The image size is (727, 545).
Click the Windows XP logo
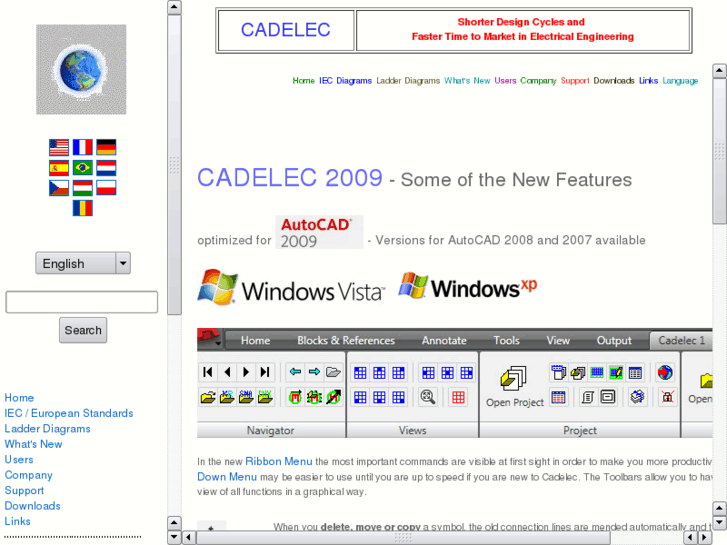(467, 286)
